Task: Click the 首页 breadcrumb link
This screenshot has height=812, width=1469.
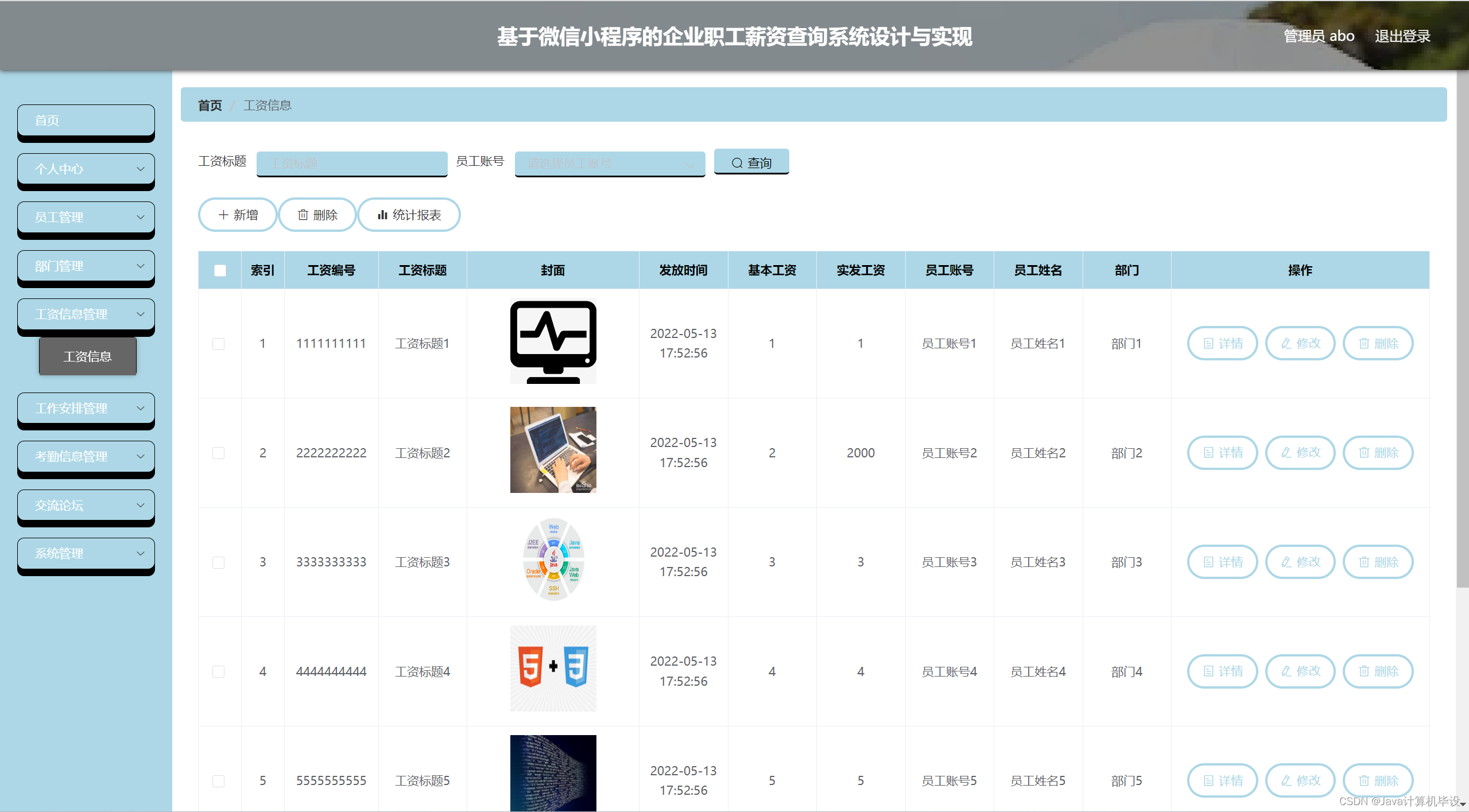Action: coord(210,105)
